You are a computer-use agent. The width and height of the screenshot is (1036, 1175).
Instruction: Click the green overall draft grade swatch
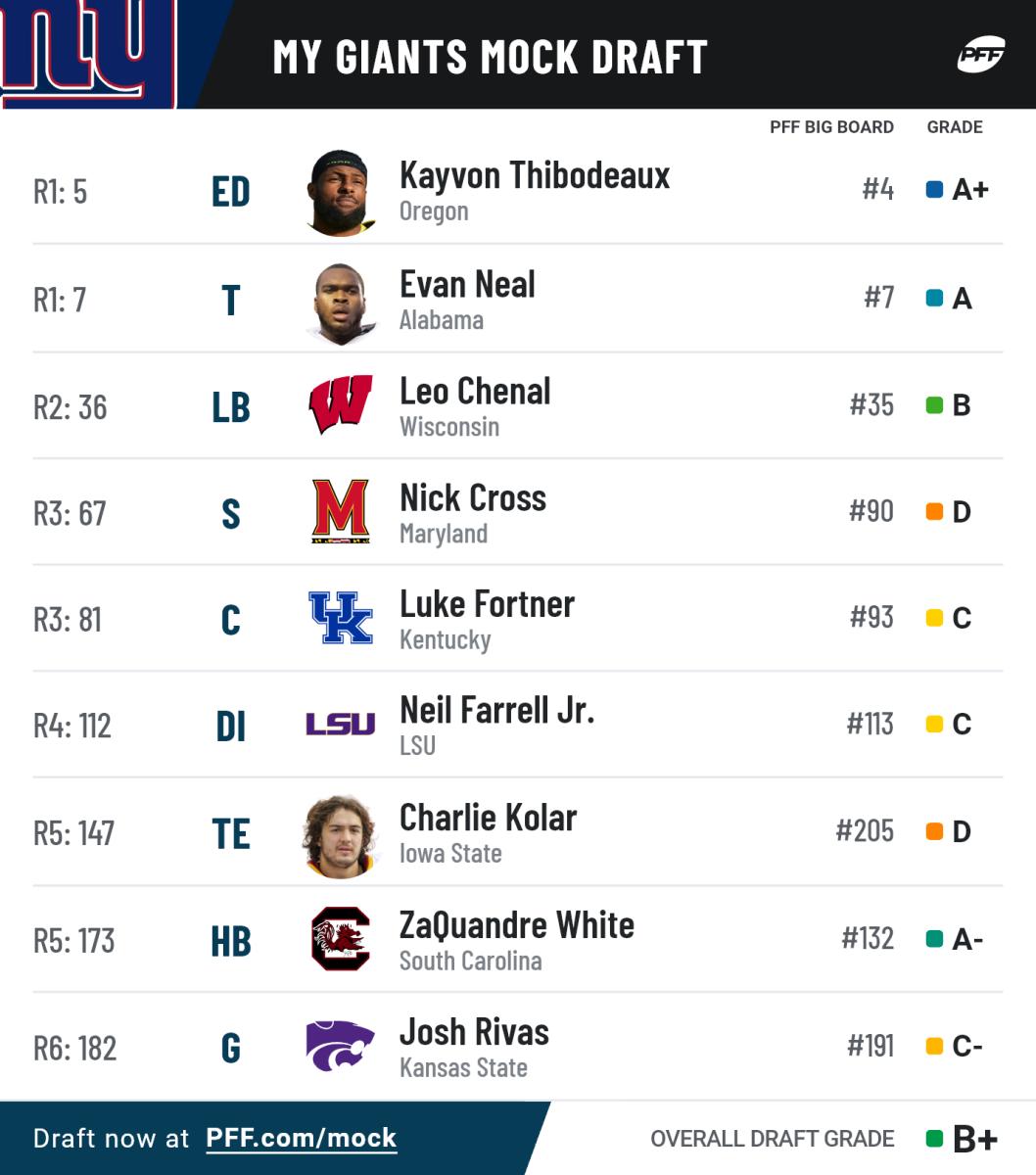pos(934,1139)
